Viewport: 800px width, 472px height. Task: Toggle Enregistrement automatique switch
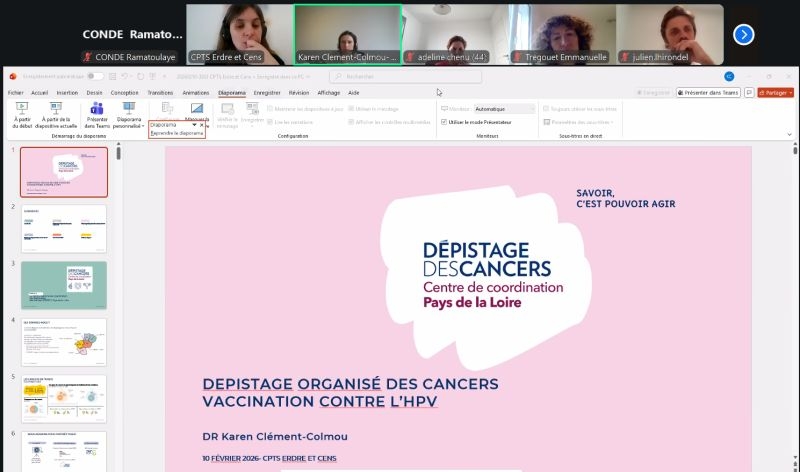[94, 77]
